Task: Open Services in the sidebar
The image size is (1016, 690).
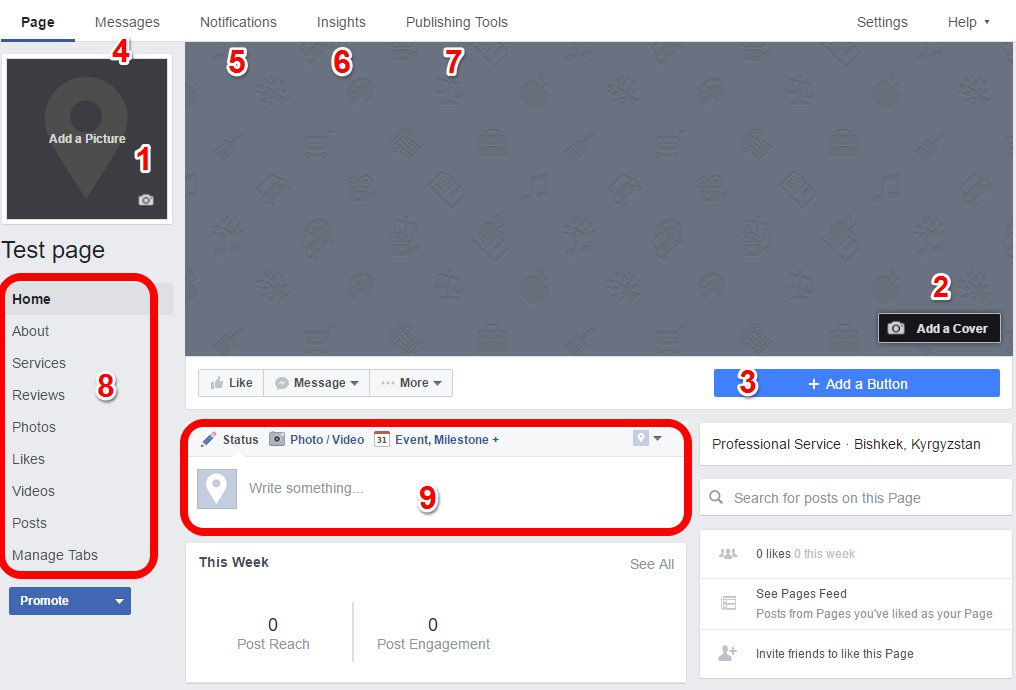Action: point(39,363)
